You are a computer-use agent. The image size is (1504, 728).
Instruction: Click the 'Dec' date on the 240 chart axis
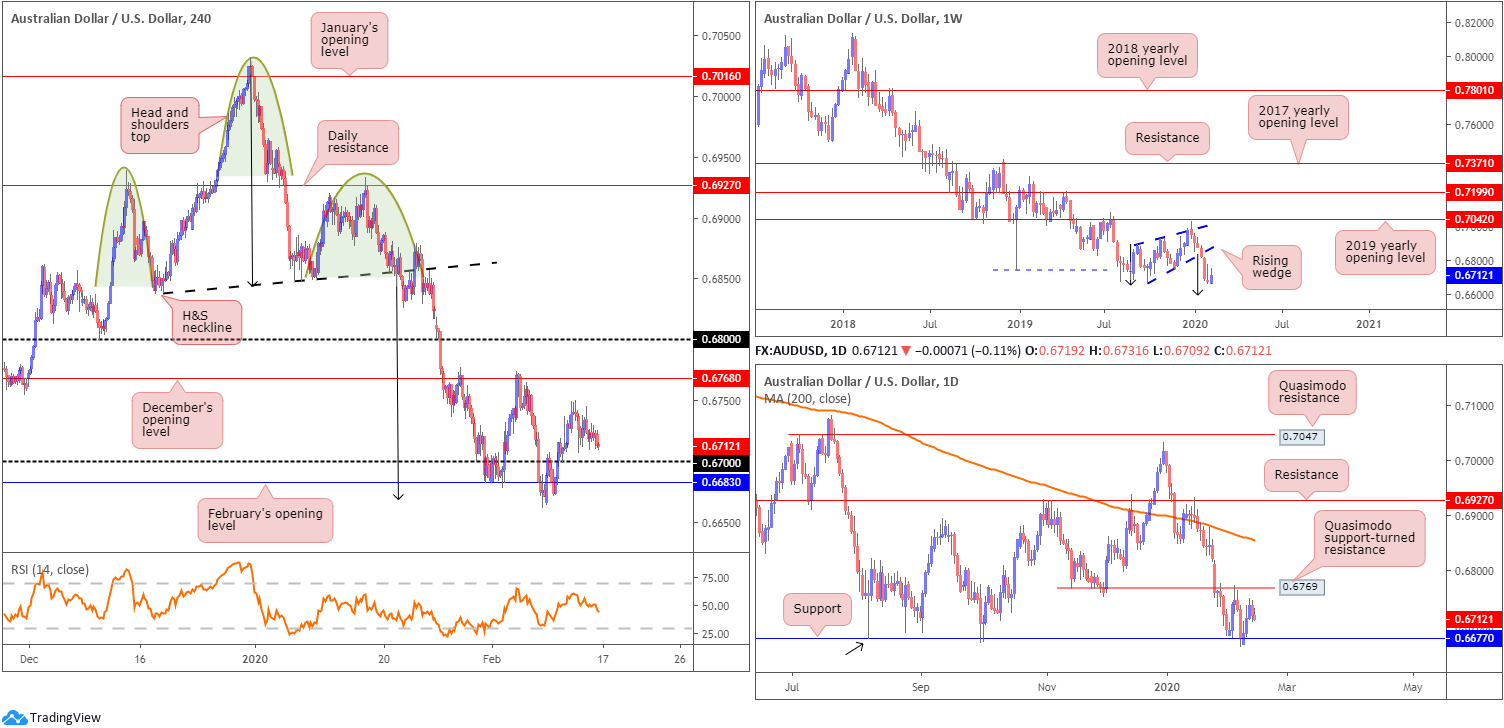click(27, 660)
